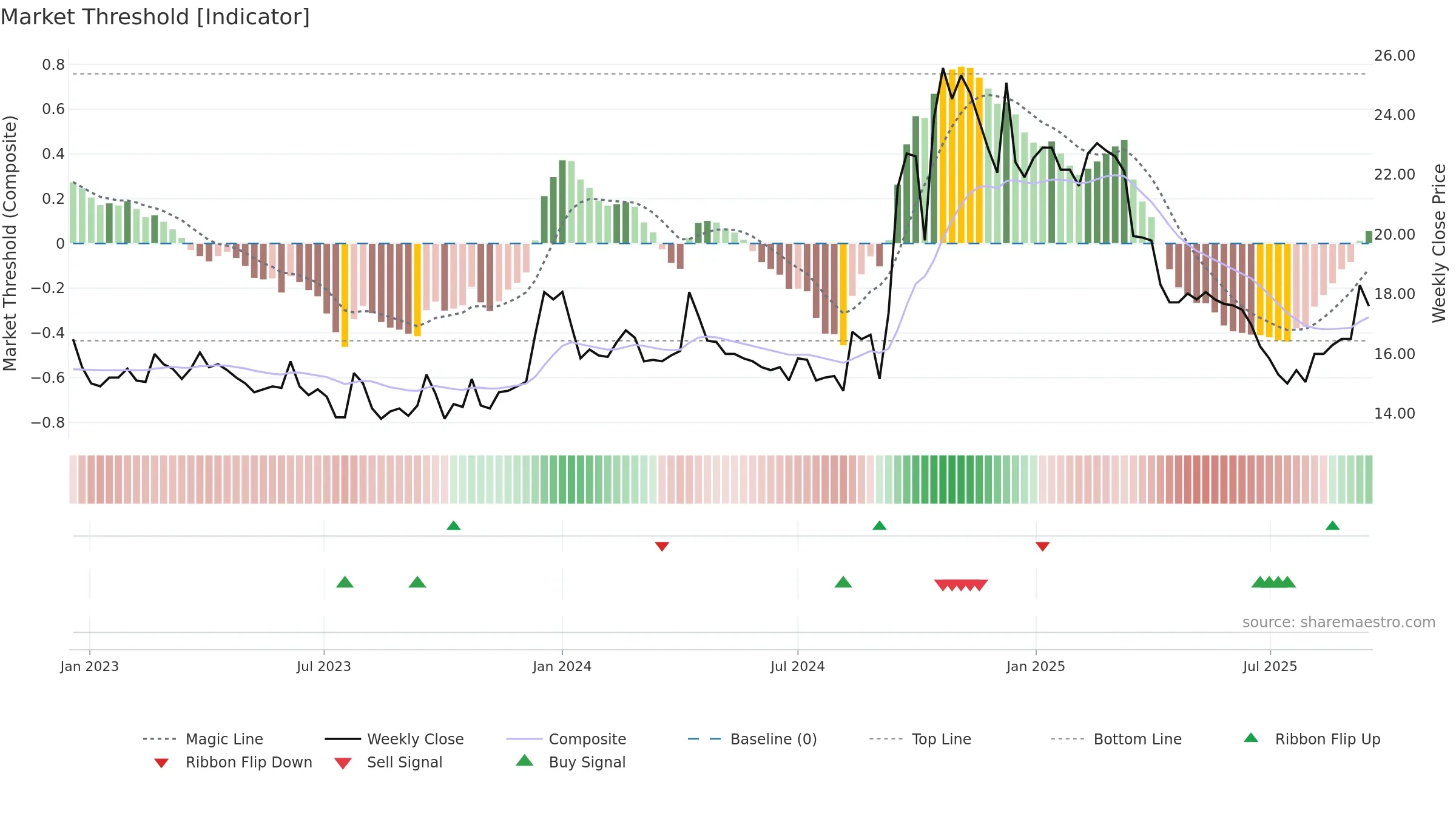Image resolution: width=1456 pixels, height=819 pixels.
Task: Toggle the Magic Line legend entry
Action: [x=203, y=739]
